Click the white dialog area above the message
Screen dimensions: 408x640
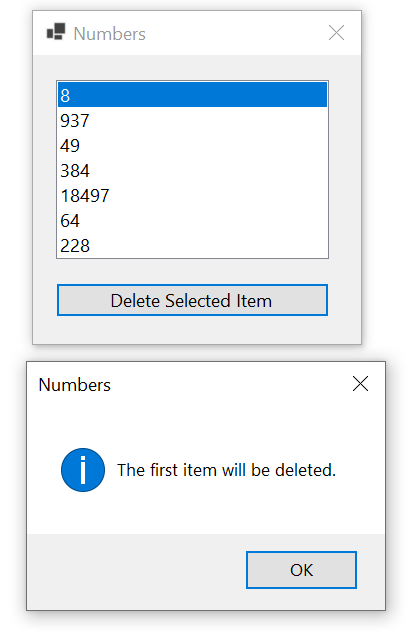point(206,424)
